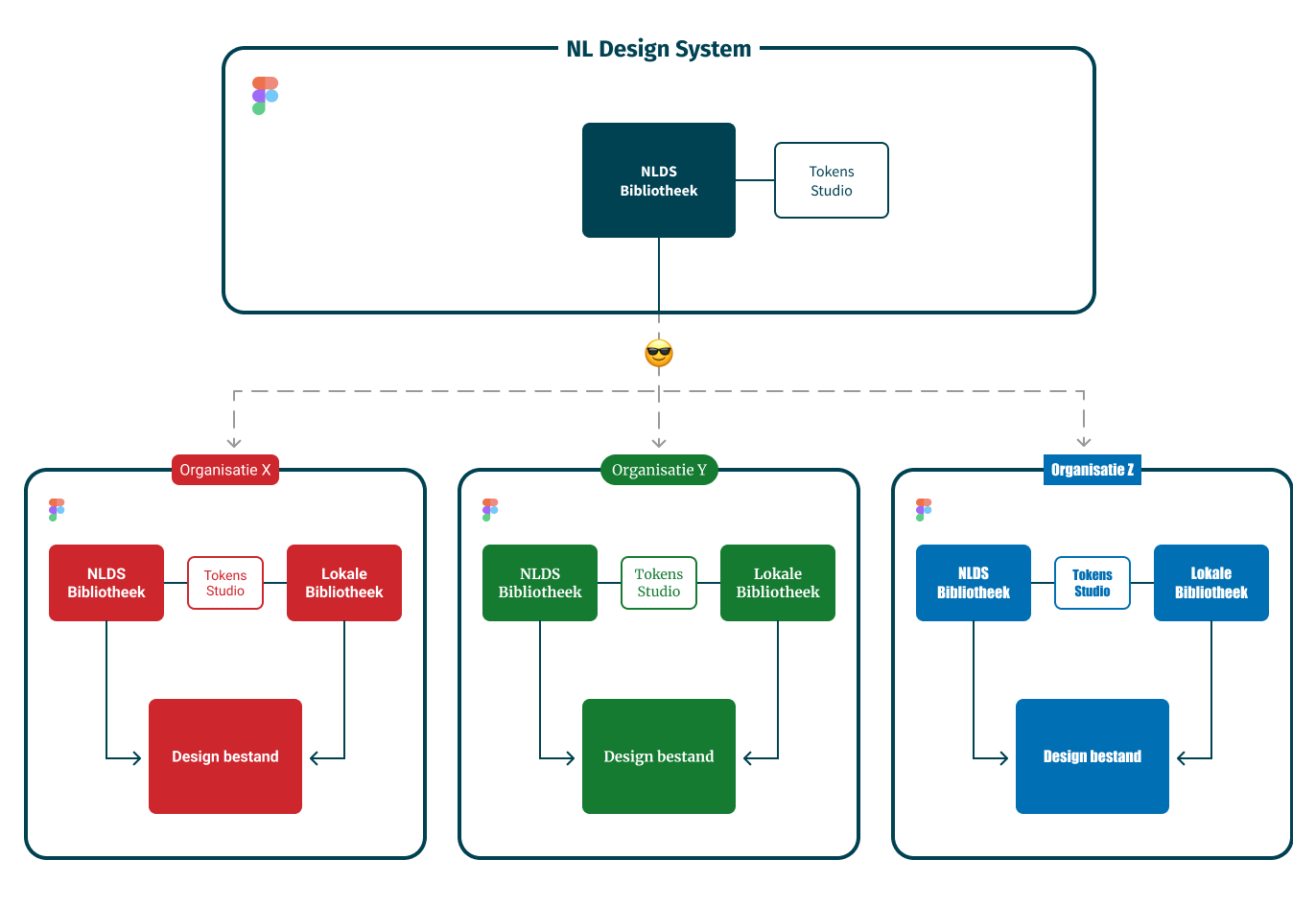
Task: Click the green Design bestand block
Action: coord(659,756)
